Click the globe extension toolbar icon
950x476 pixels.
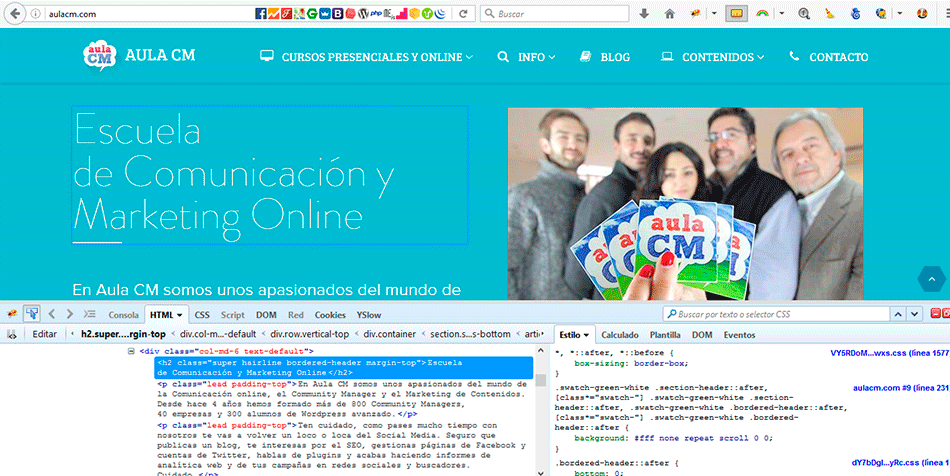click(x=882, y=13)
